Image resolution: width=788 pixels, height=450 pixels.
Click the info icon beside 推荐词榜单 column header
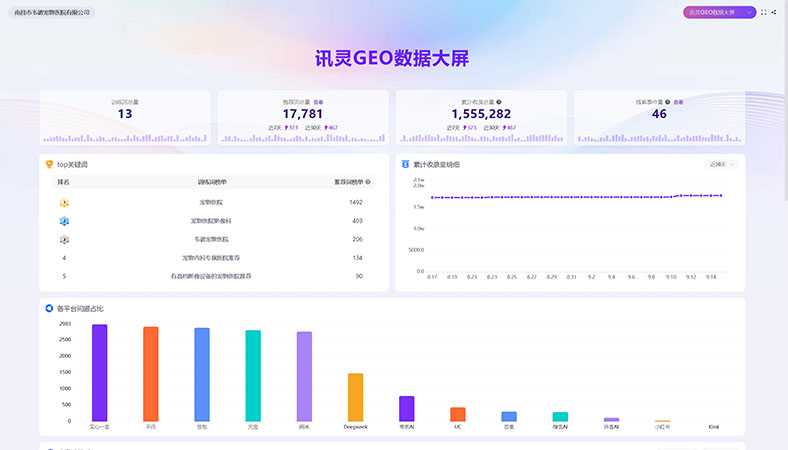point(368,182)
